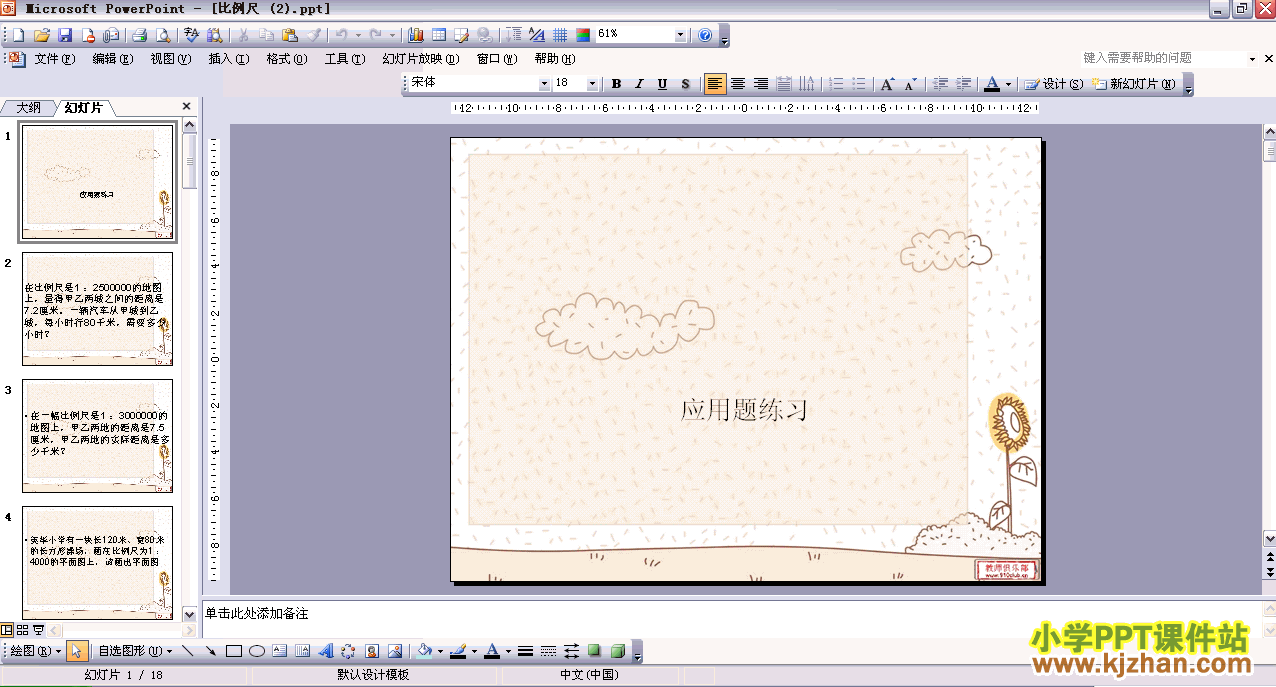Expand the formatting toolbar font color arrow

(x=1008, y=84)
